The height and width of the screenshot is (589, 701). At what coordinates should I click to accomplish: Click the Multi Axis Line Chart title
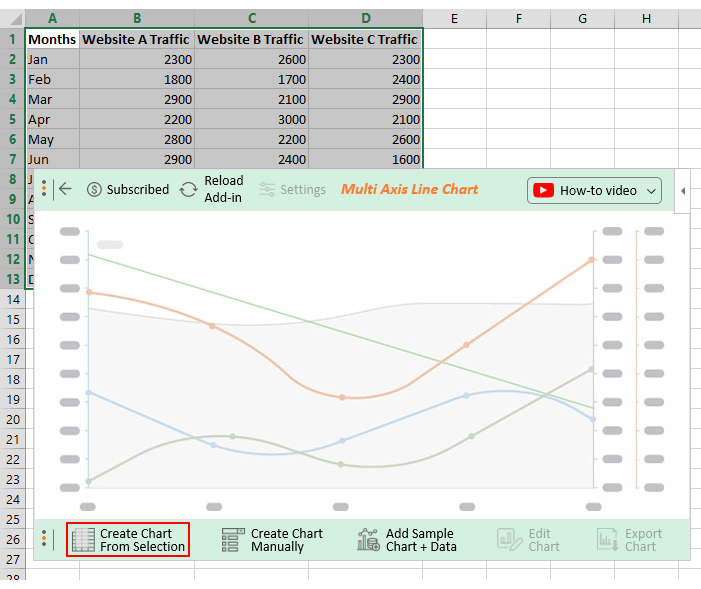pos(410,189)
